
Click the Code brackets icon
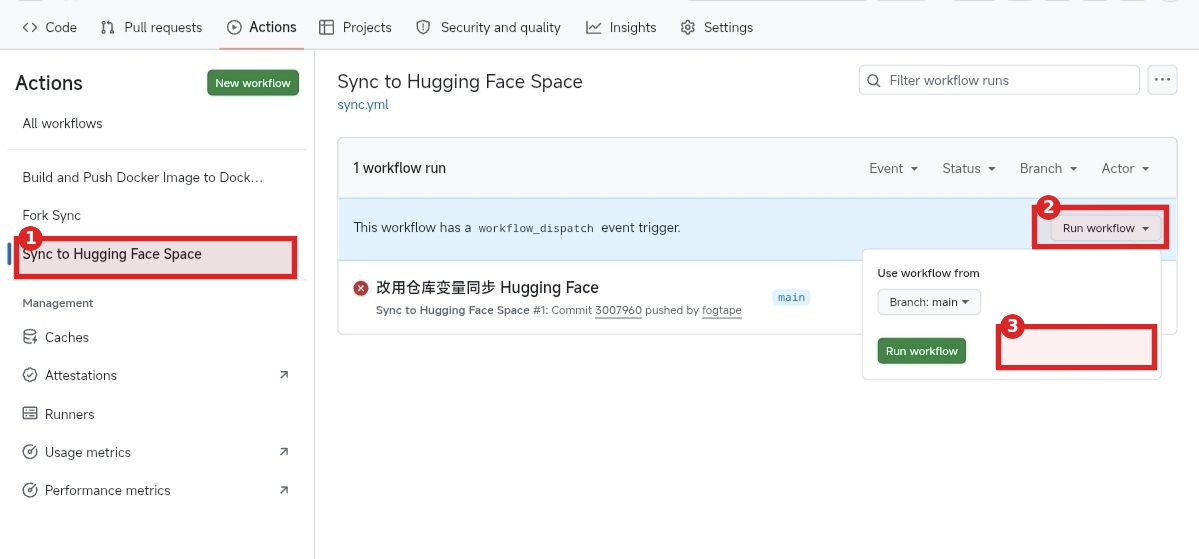pos(30,28)
